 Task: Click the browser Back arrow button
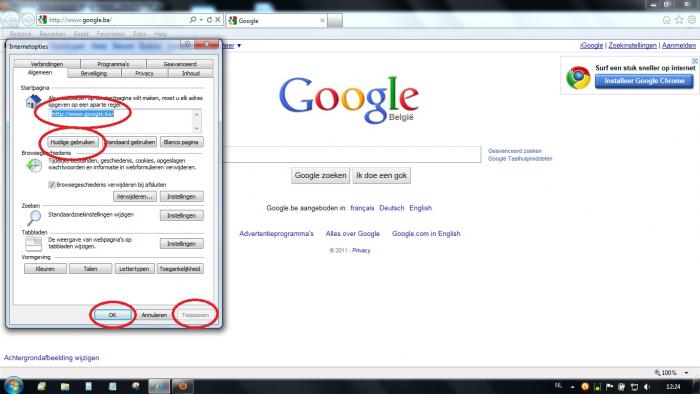point(10,20)
